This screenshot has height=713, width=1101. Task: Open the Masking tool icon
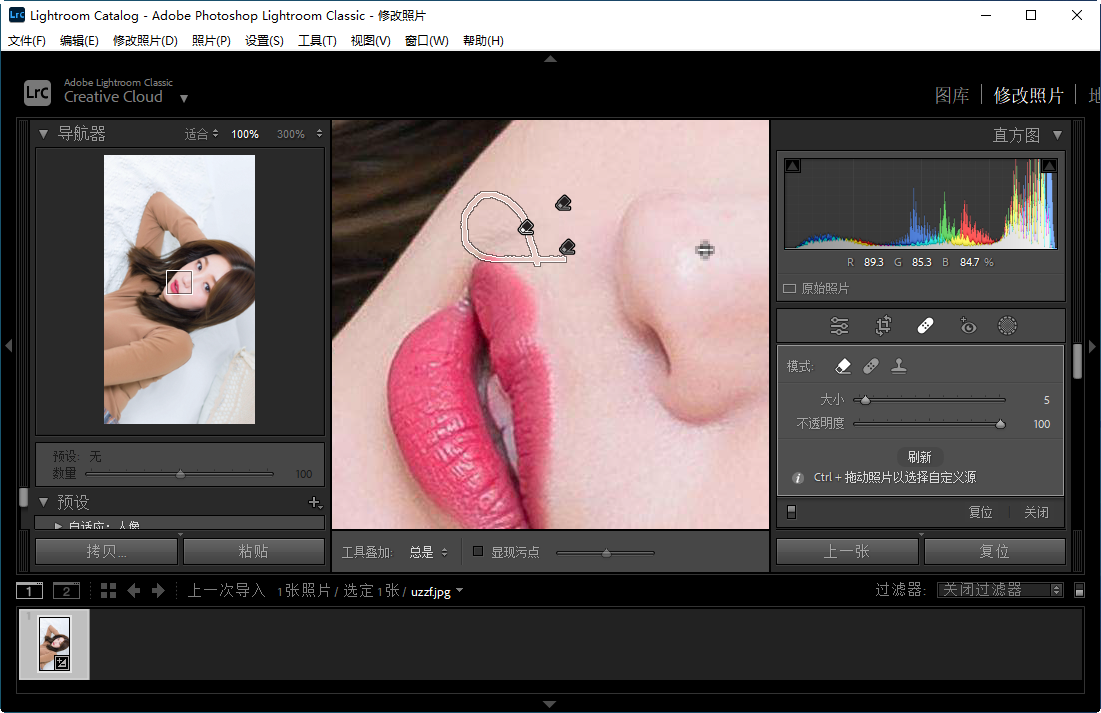(x=1007, y=325)
